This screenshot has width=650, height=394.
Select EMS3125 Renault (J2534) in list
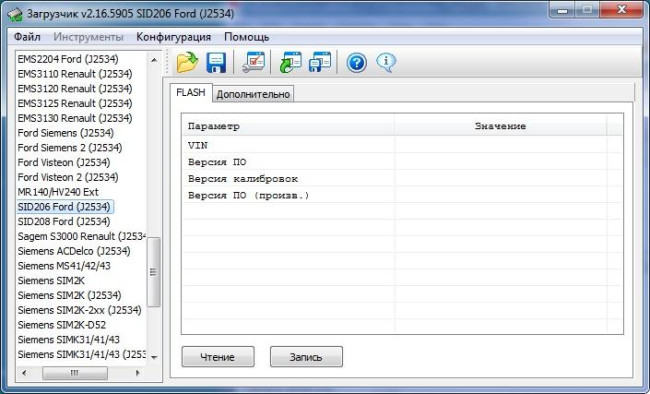75,103
